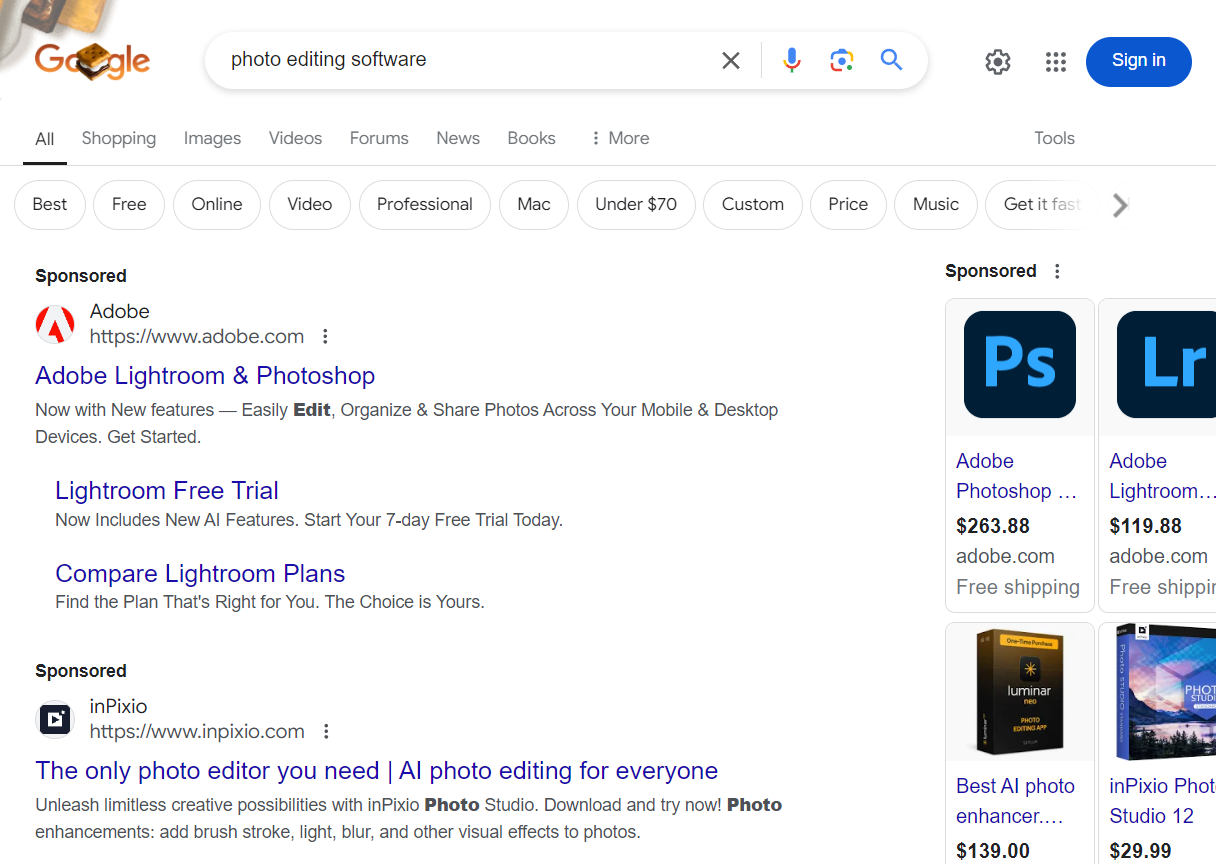Open the quick settings gear

998,62
